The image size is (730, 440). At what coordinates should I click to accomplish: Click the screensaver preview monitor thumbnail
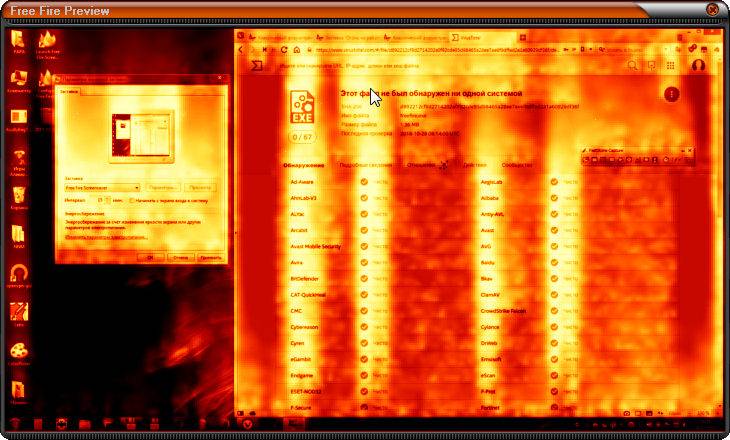pos(141,136)
